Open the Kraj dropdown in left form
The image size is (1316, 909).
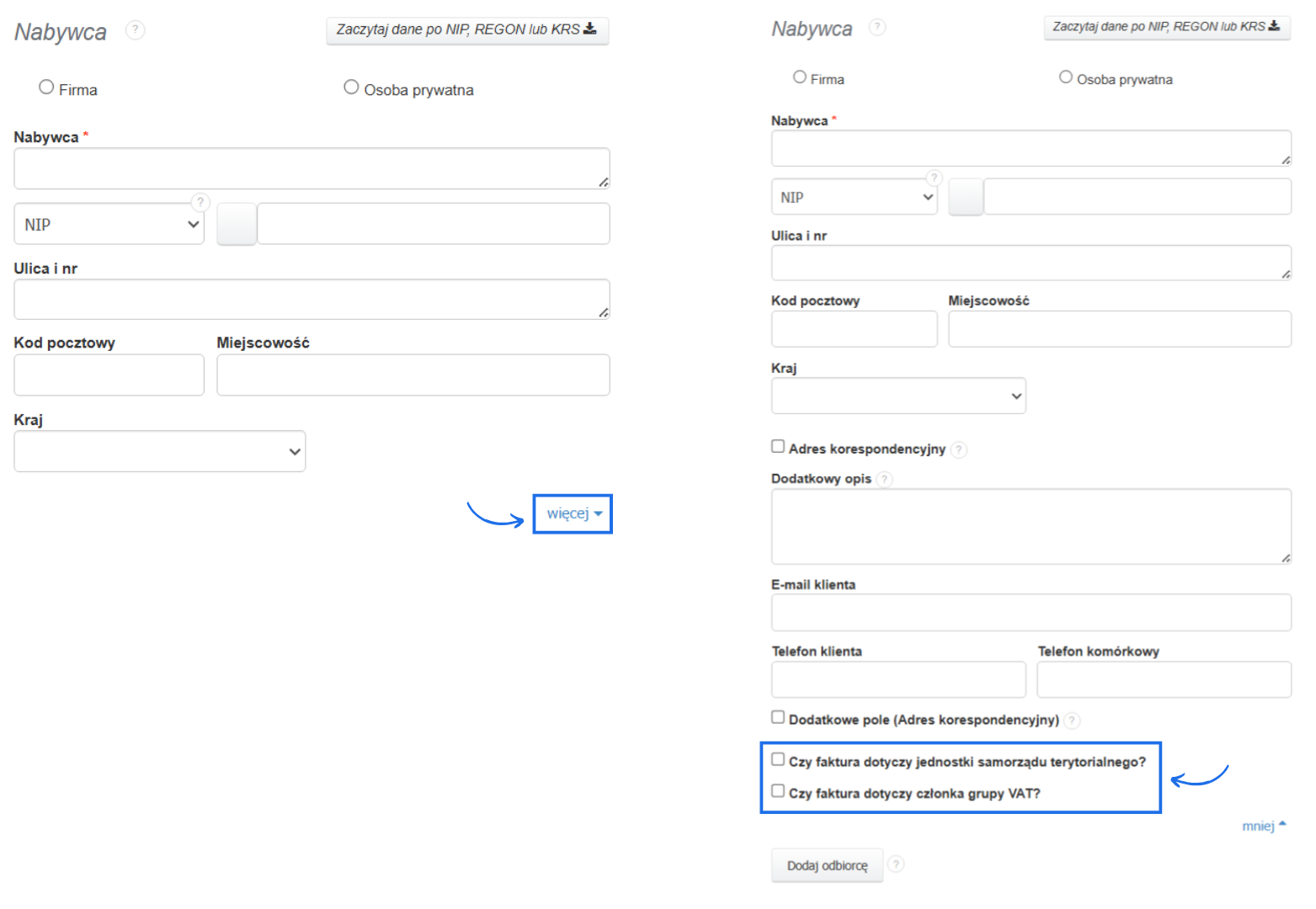point(160,452)
